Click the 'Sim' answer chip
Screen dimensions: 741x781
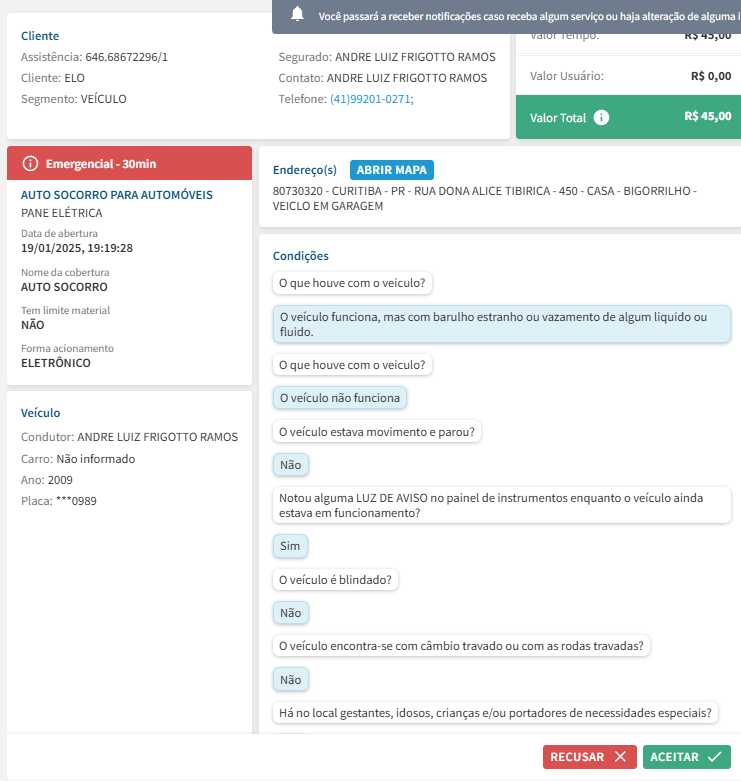[x=290, y=546]
